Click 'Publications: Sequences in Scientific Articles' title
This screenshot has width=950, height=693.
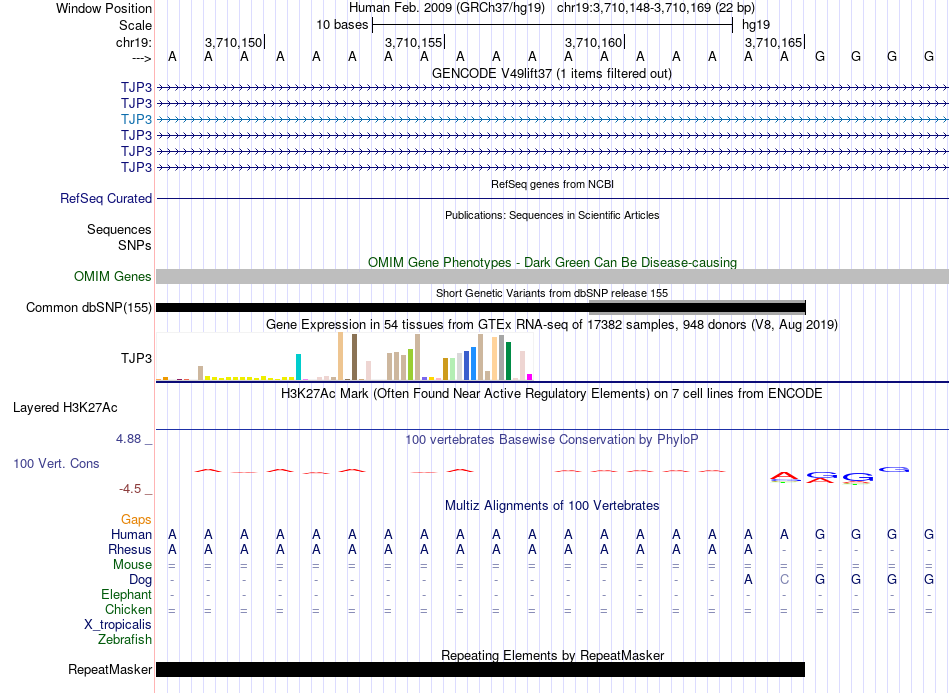point(552,215)
